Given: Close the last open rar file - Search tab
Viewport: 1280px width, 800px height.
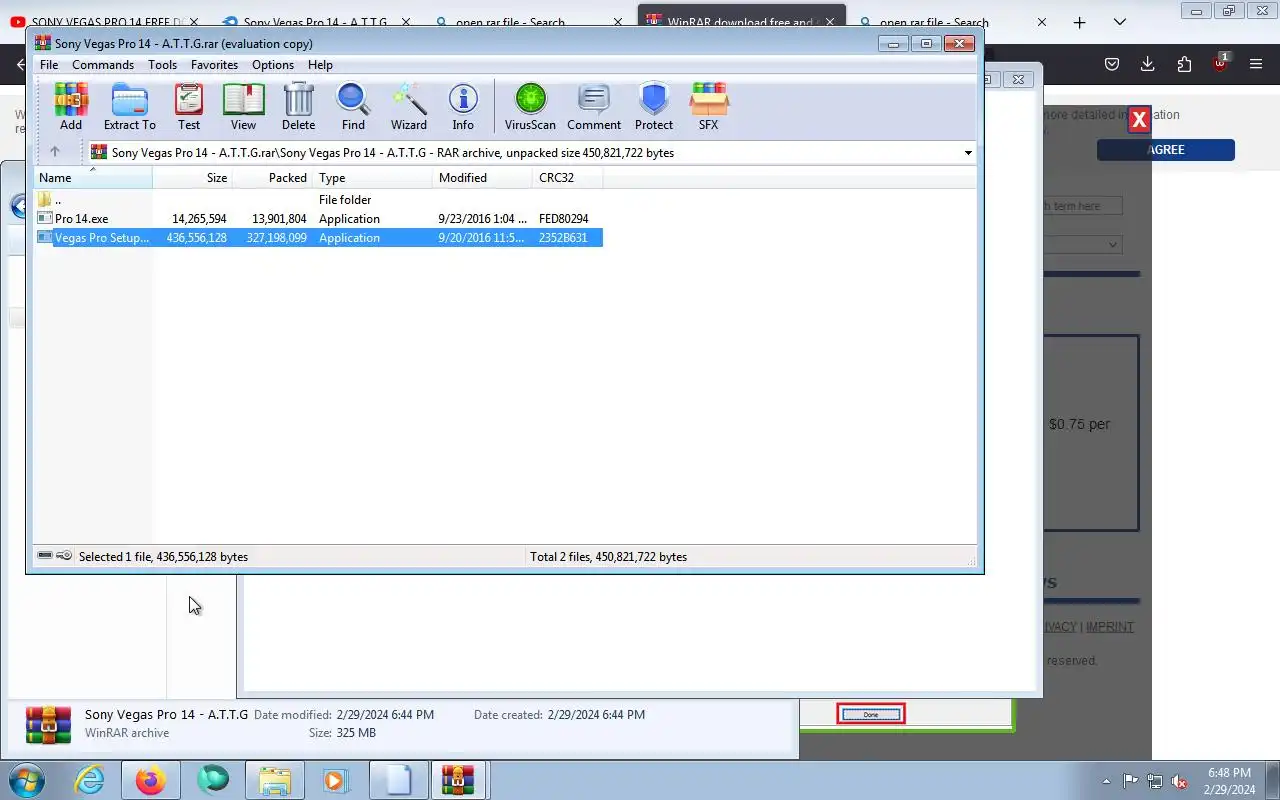Looking at the screenshot, I should click(x=1041, y=22).
